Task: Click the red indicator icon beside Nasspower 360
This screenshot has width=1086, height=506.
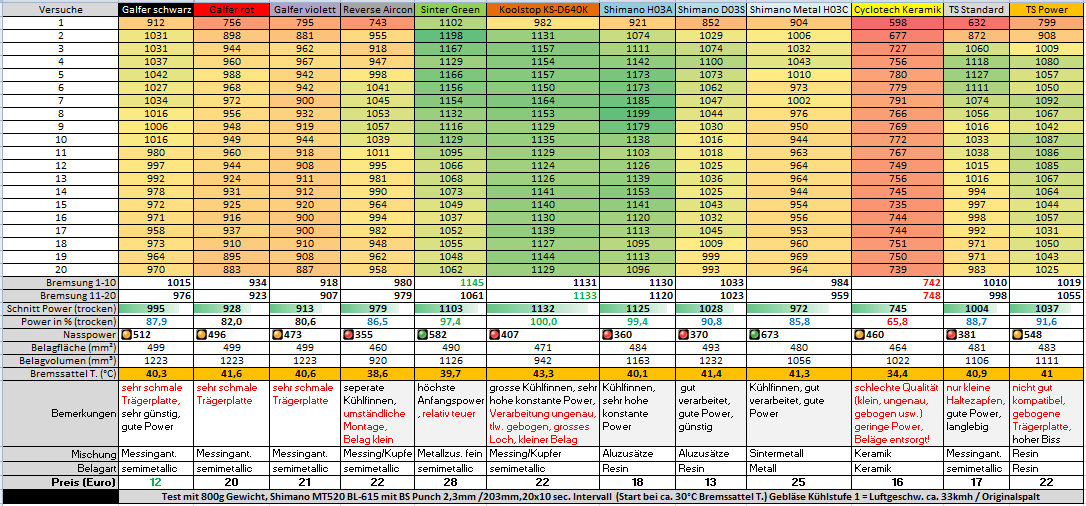Action: pos(607,336)
